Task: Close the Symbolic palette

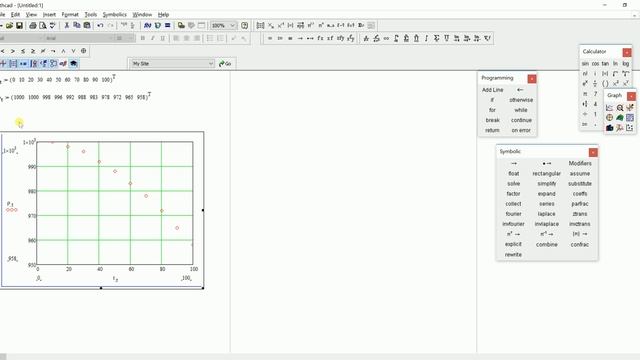Action: pyautogui.click(x=593, y=153)
